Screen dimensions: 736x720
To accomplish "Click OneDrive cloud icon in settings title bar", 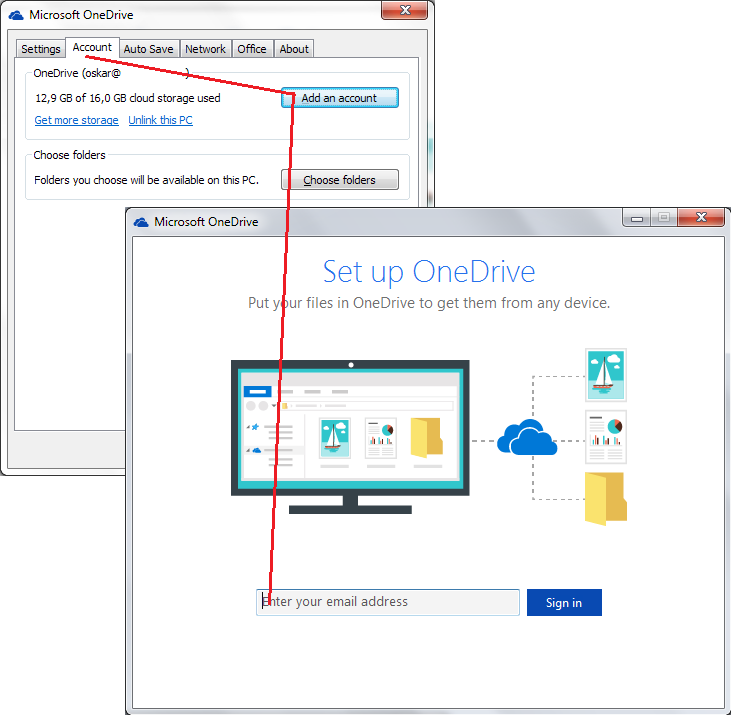I will [x=16, y=15].
